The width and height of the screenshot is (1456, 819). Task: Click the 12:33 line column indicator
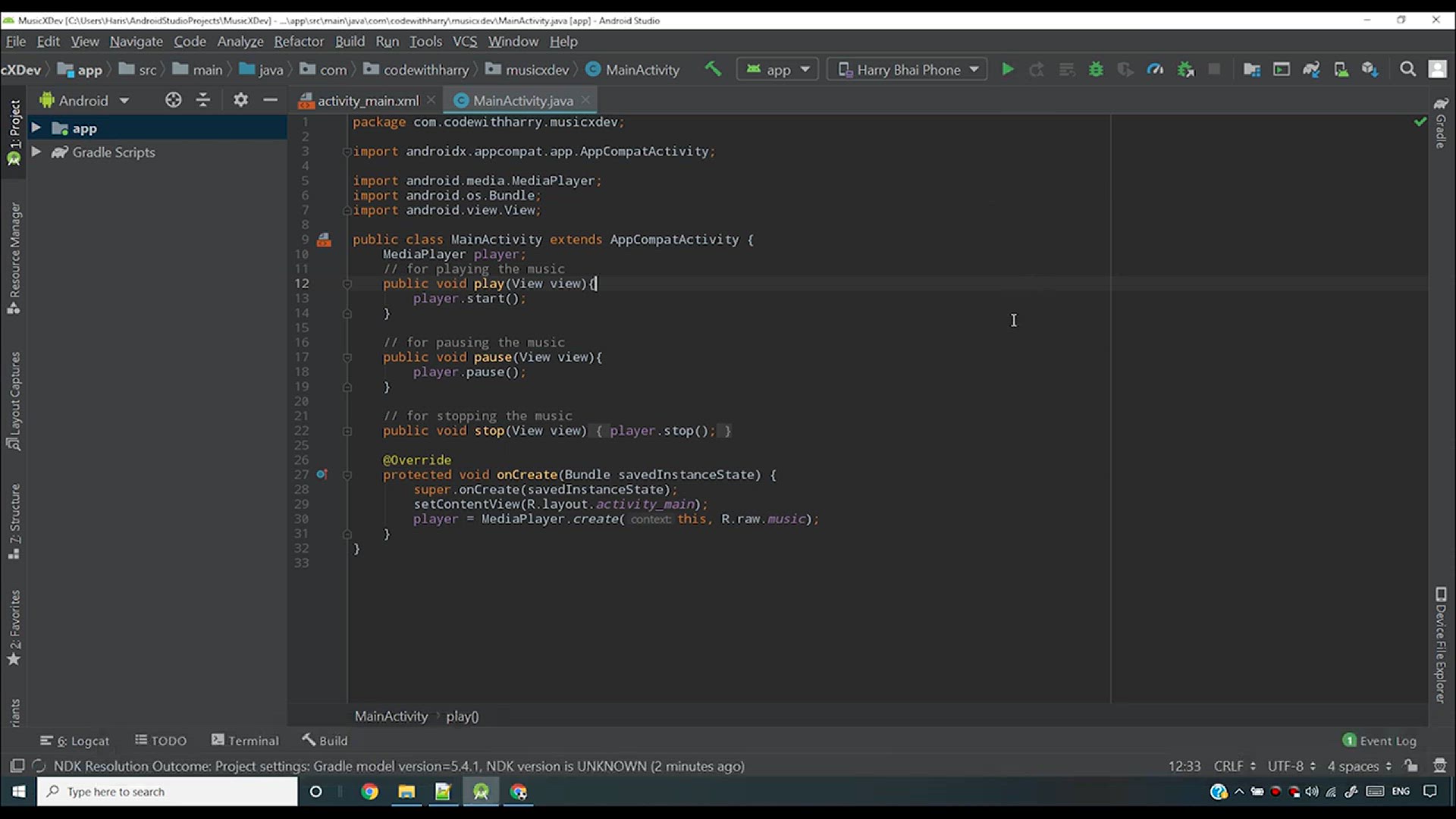click(x=1184, y=766)
